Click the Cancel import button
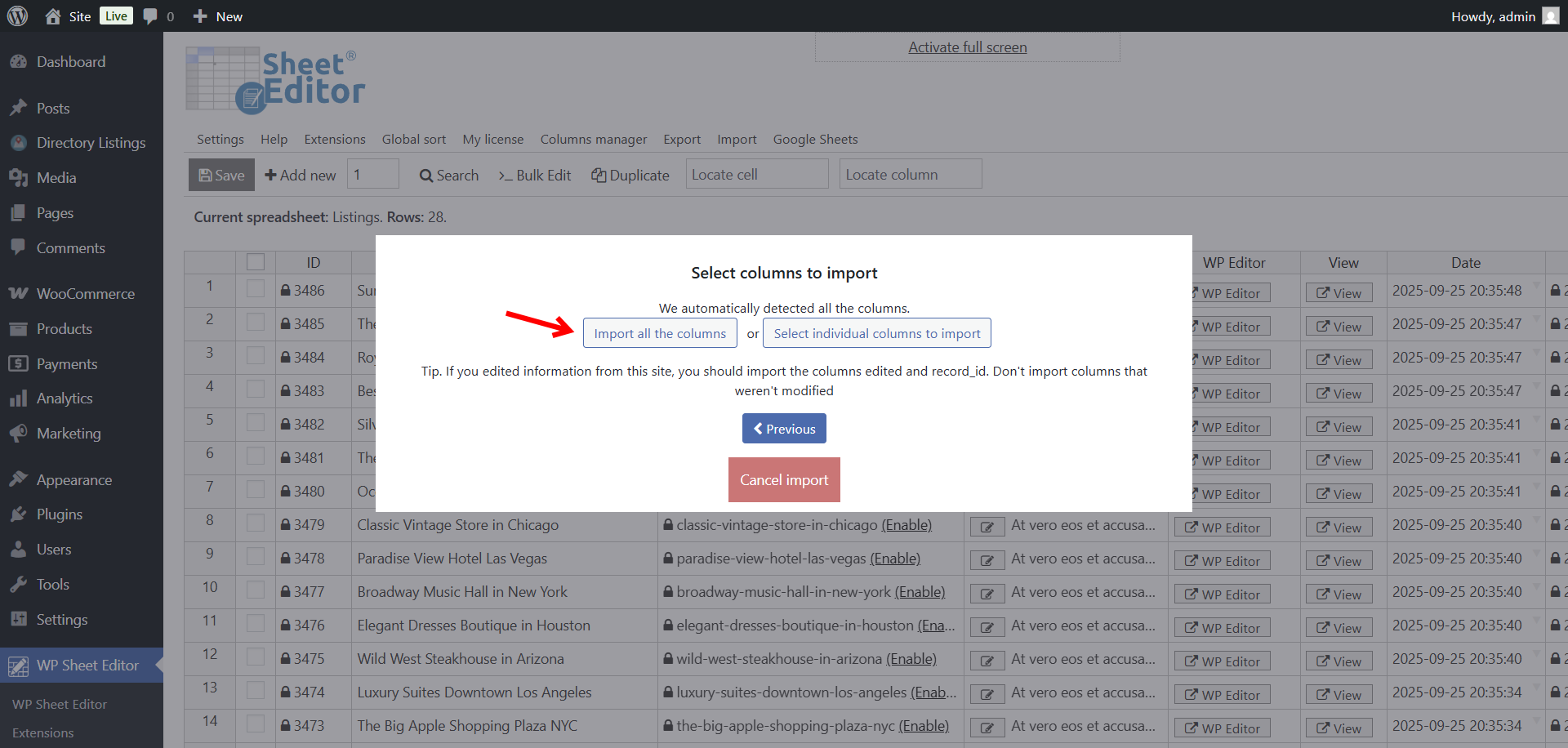Viewport: 1568px width, 748px height. tap(784, 480)
